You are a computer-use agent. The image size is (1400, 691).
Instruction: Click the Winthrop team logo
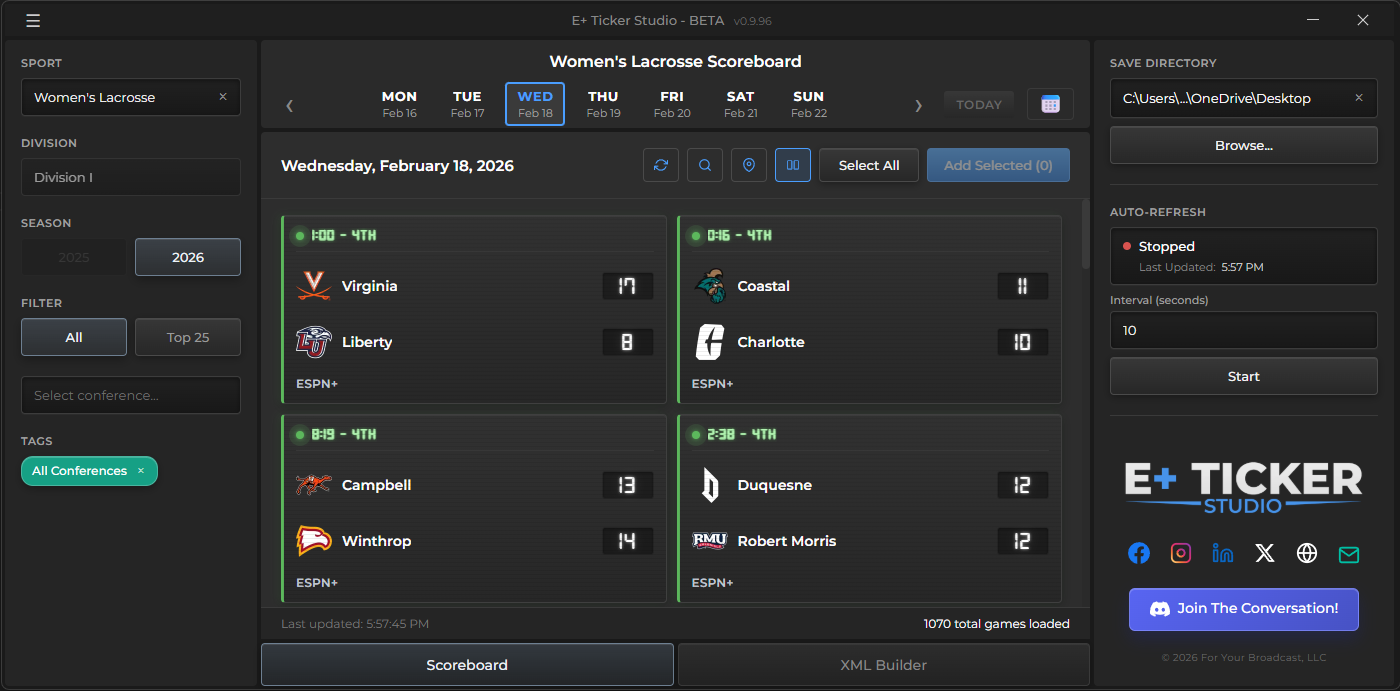(x=314, y=541)
